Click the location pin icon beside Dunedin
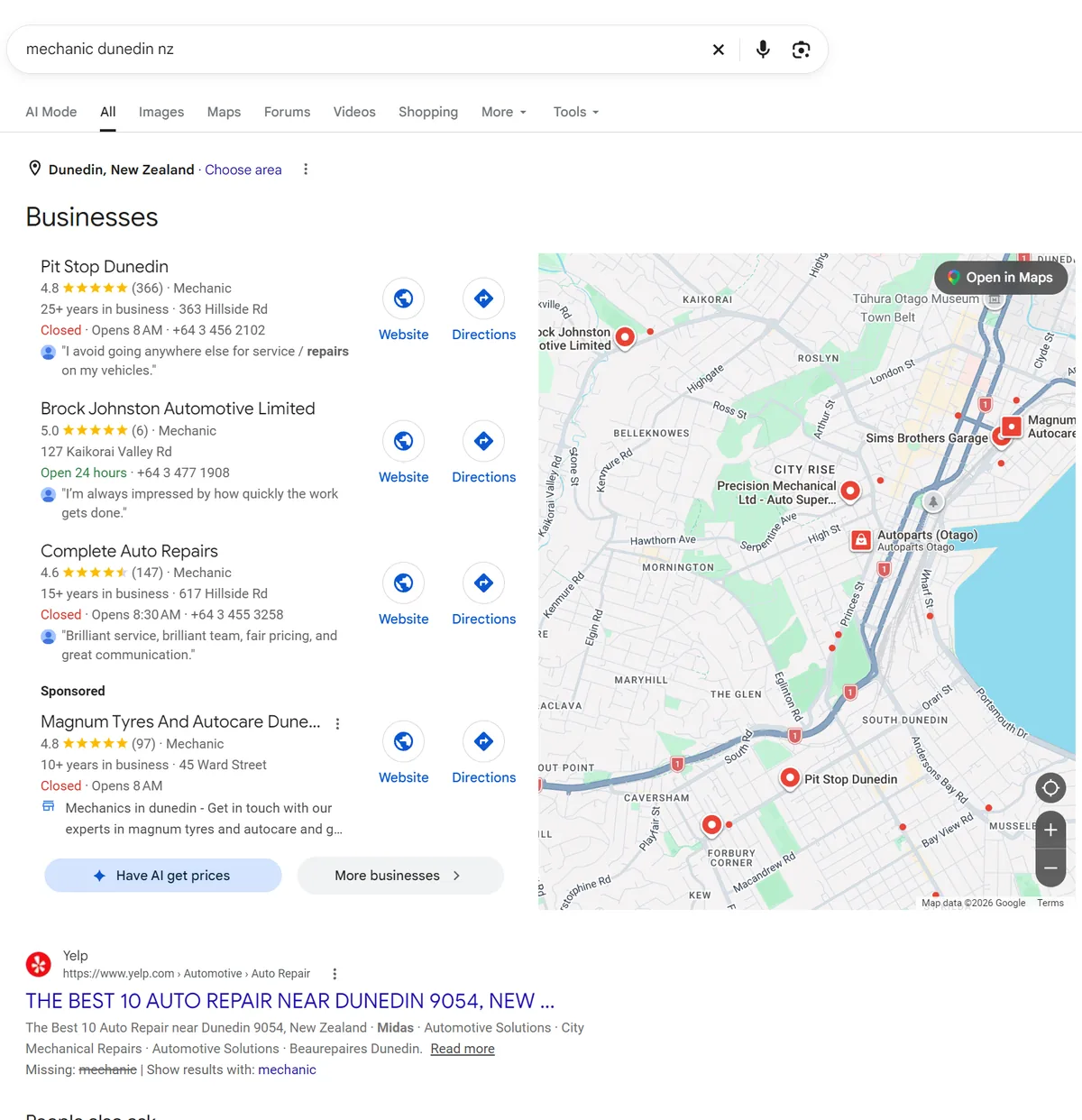 tap(35, 169)
